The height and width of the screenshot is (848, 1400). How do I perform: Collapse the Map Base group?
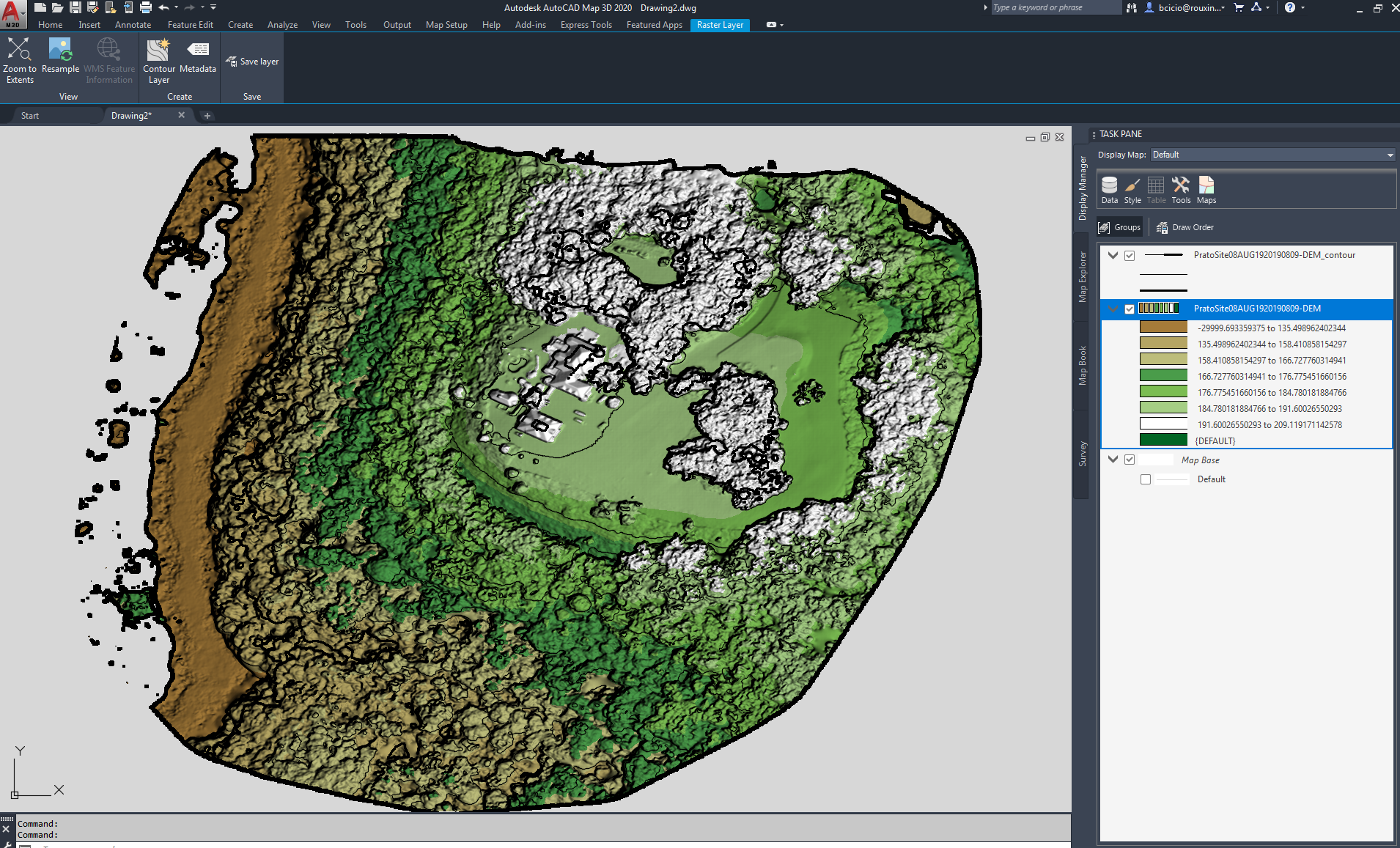1113,459
